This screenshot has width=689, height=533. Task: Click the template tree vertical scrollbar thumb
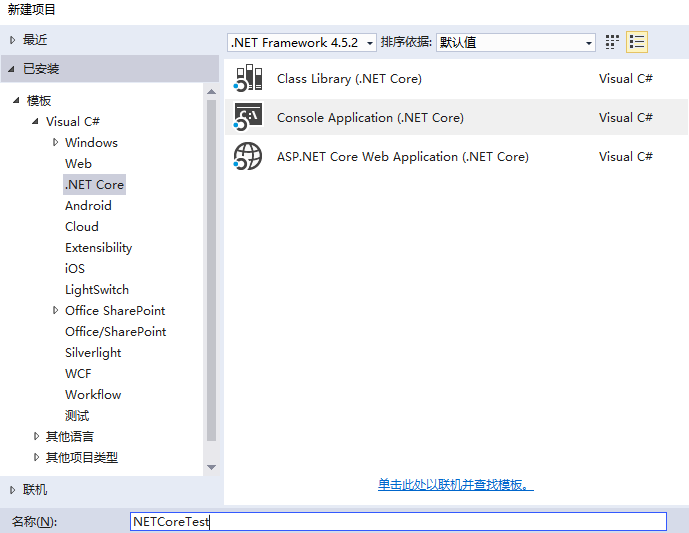211,270
